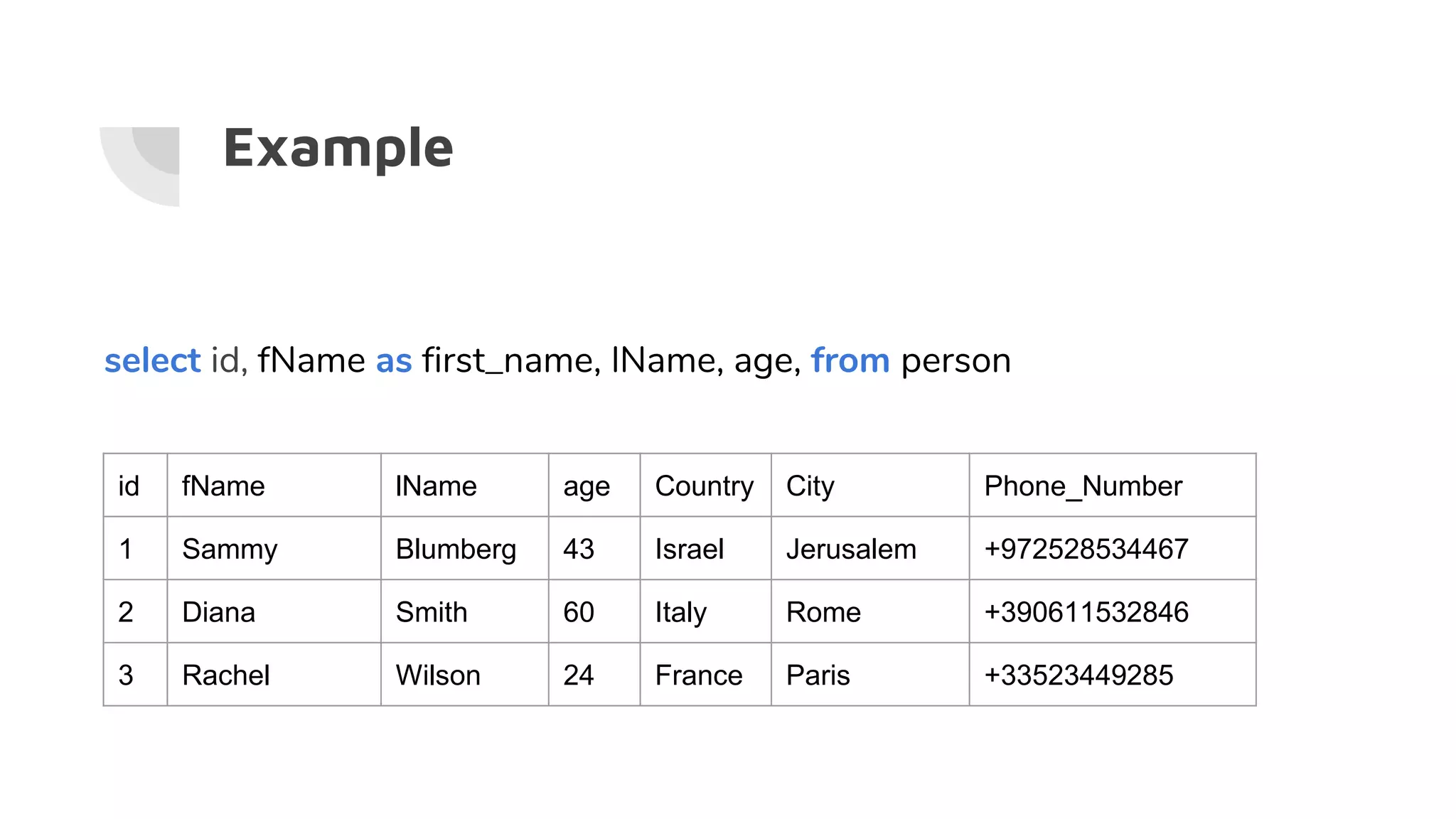The width and height of the screenshot is (1456, 819).
Task: Select the Diana table cell
Action: [218, 612]
